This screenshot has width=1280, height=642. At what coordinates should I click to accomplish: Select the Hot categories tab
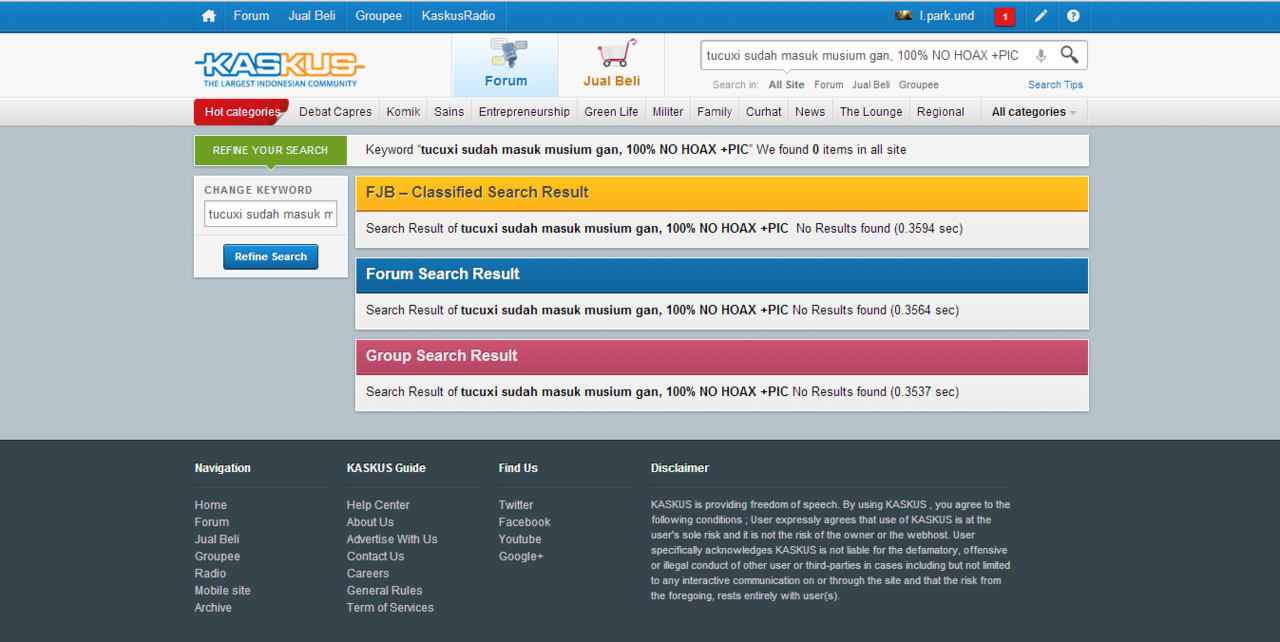coord(241,112)
